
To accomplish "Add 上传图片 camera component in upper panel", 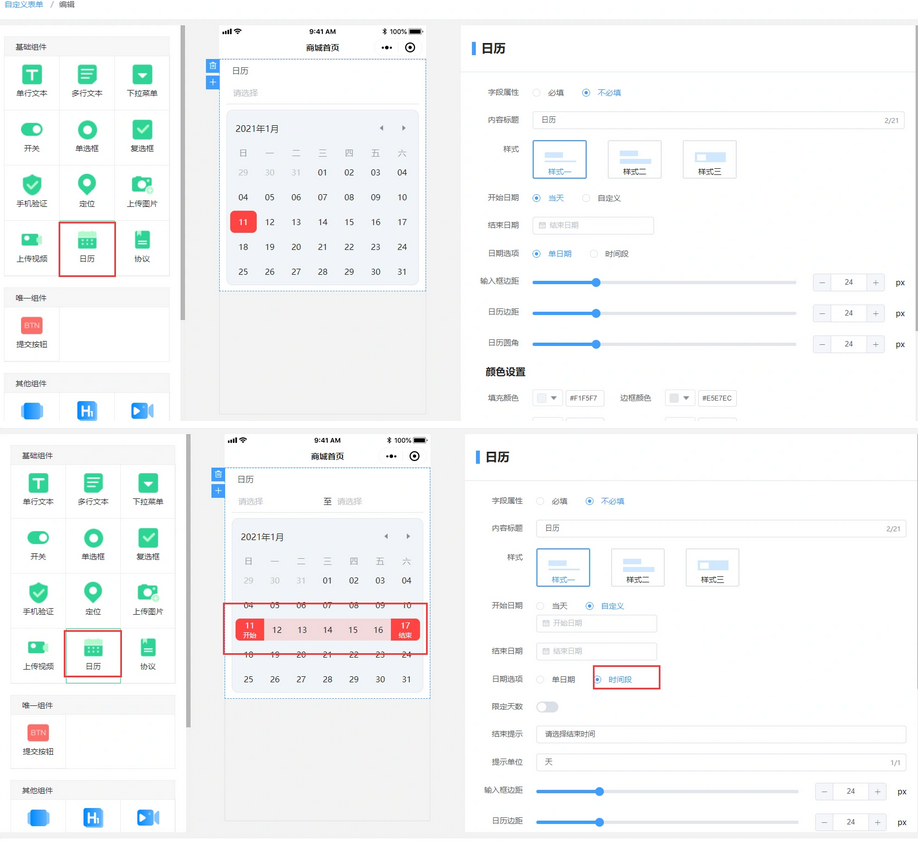I will [142, 185].
